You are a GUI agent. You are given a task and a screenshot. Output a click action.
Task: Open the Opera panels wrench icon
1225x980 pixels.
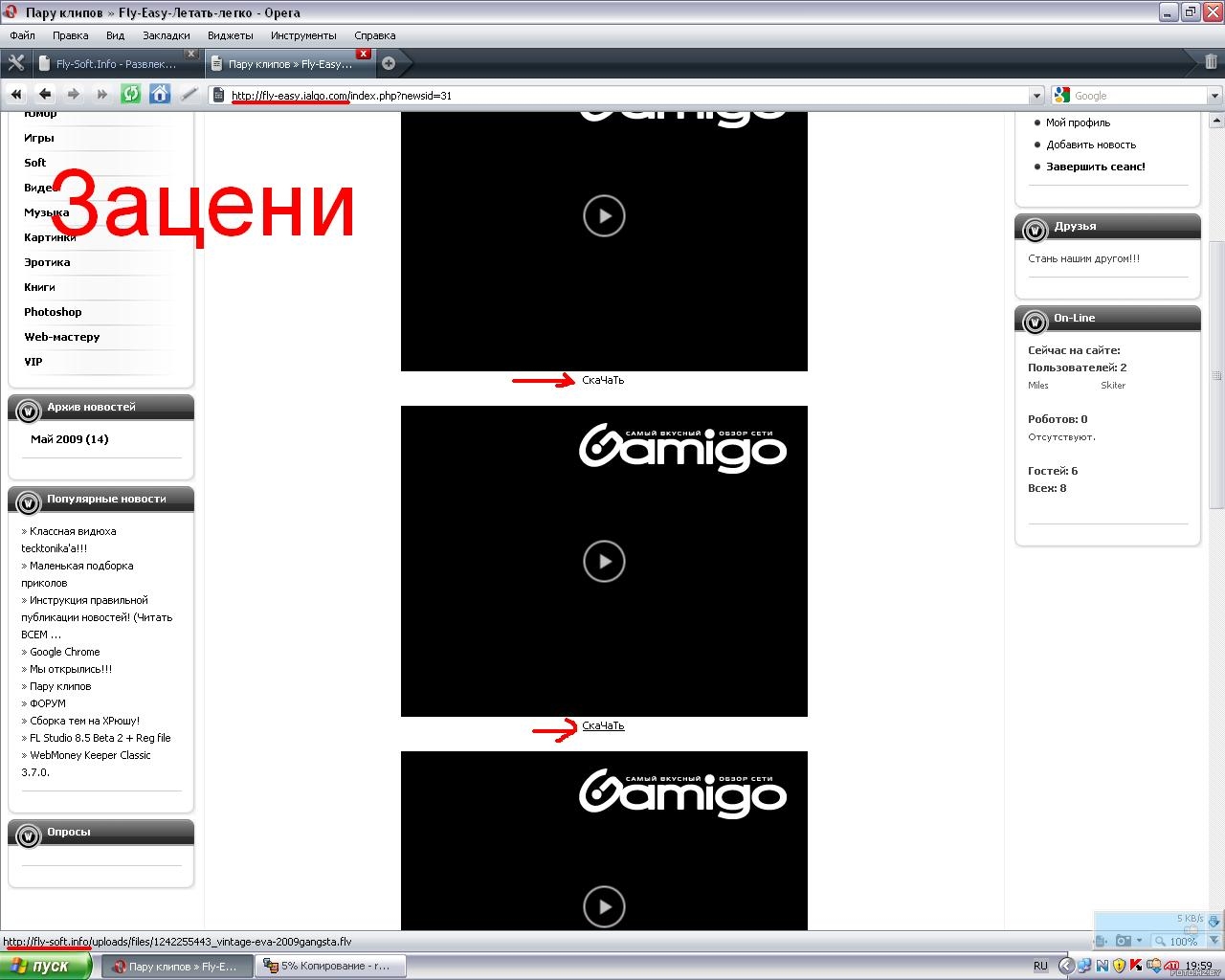(16, 63)
